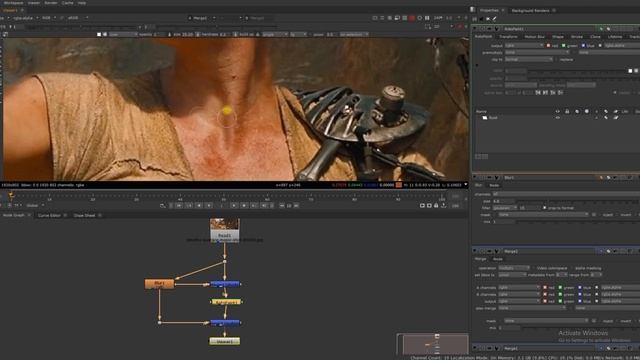The height and width of the screenshot is (360, 640).
Task: Enable Video colorspace in Merge1
Action: [x=533, y=268]
